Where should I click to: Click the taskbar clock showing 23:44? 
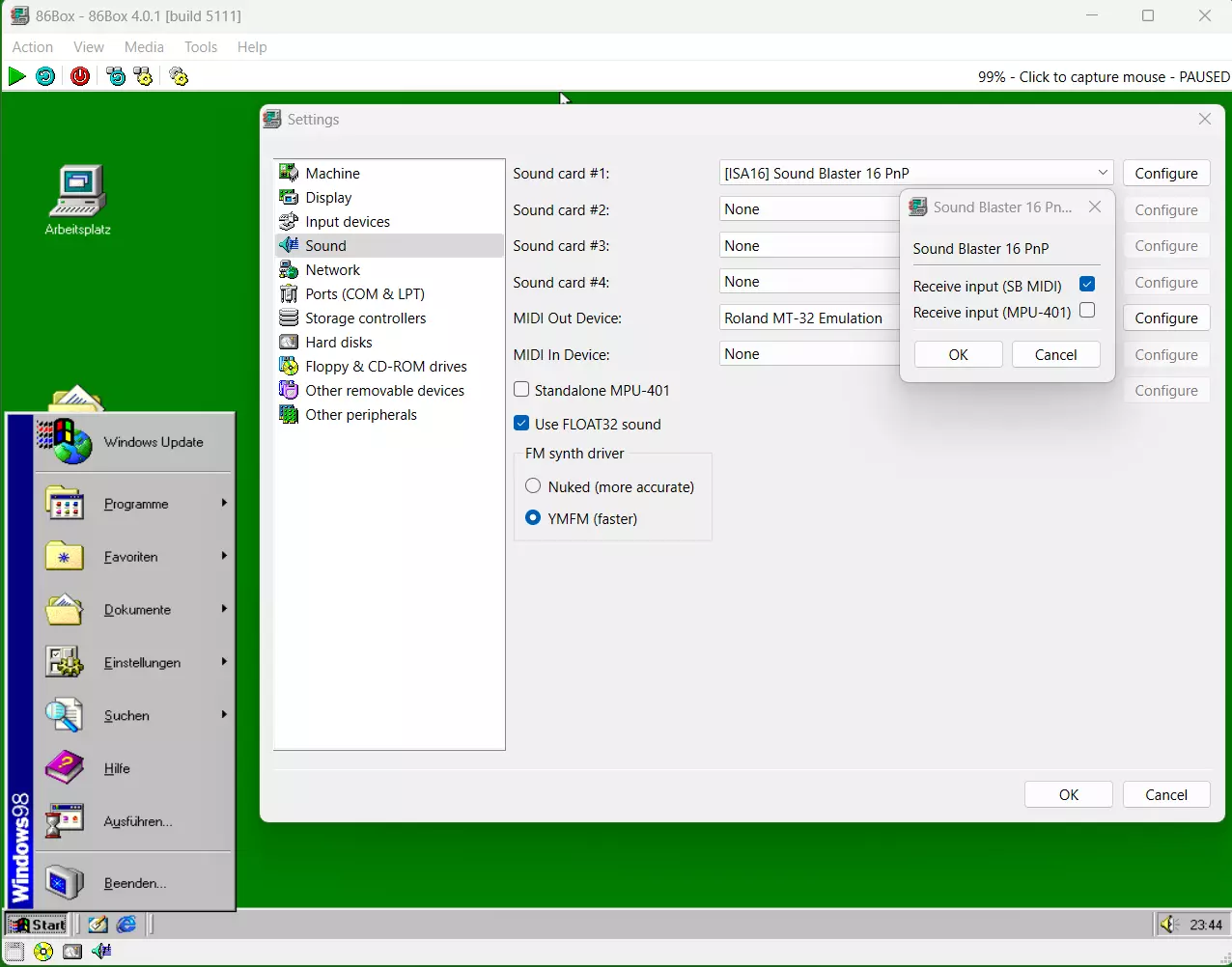[x=1206, y=925]
